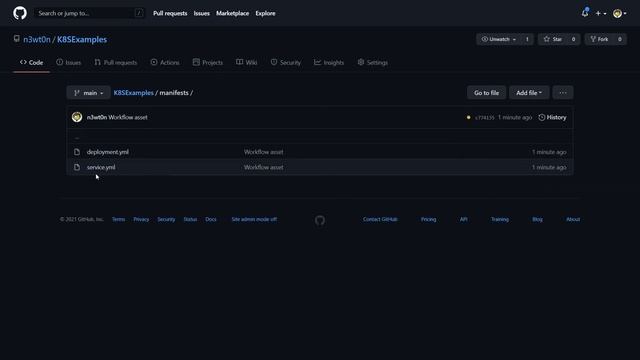The image size is (640, 360).
Task: Switch to the repository Pull requests tab
Action: 116,62
